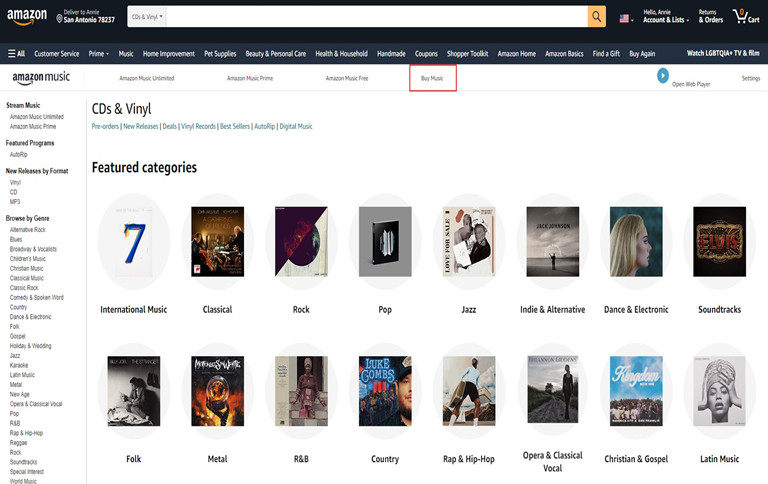Open the International Music album thumbnail

pos(134,242)
